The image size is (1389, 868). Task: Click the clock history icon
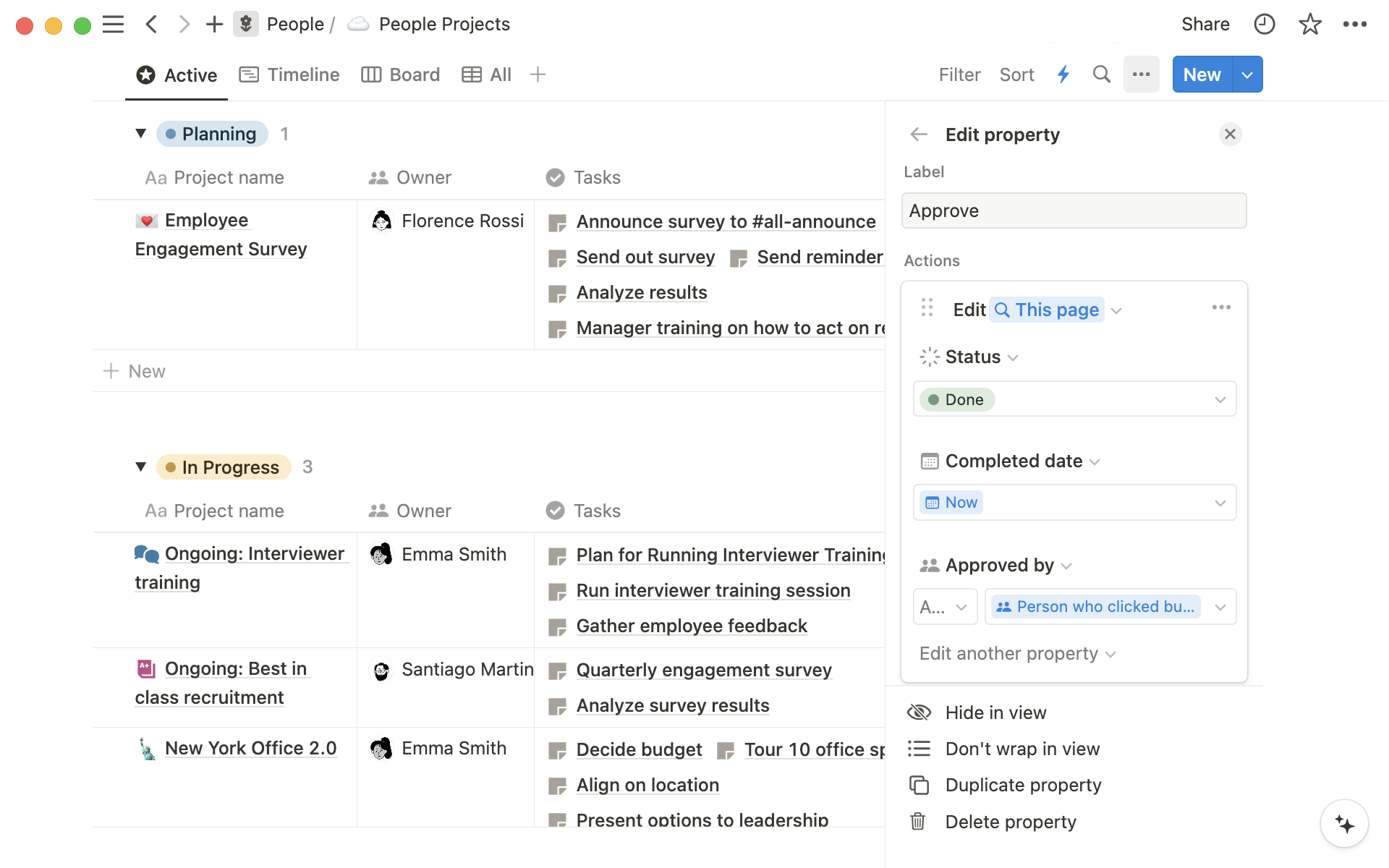pyautogui.click(x=1264, y=22)
